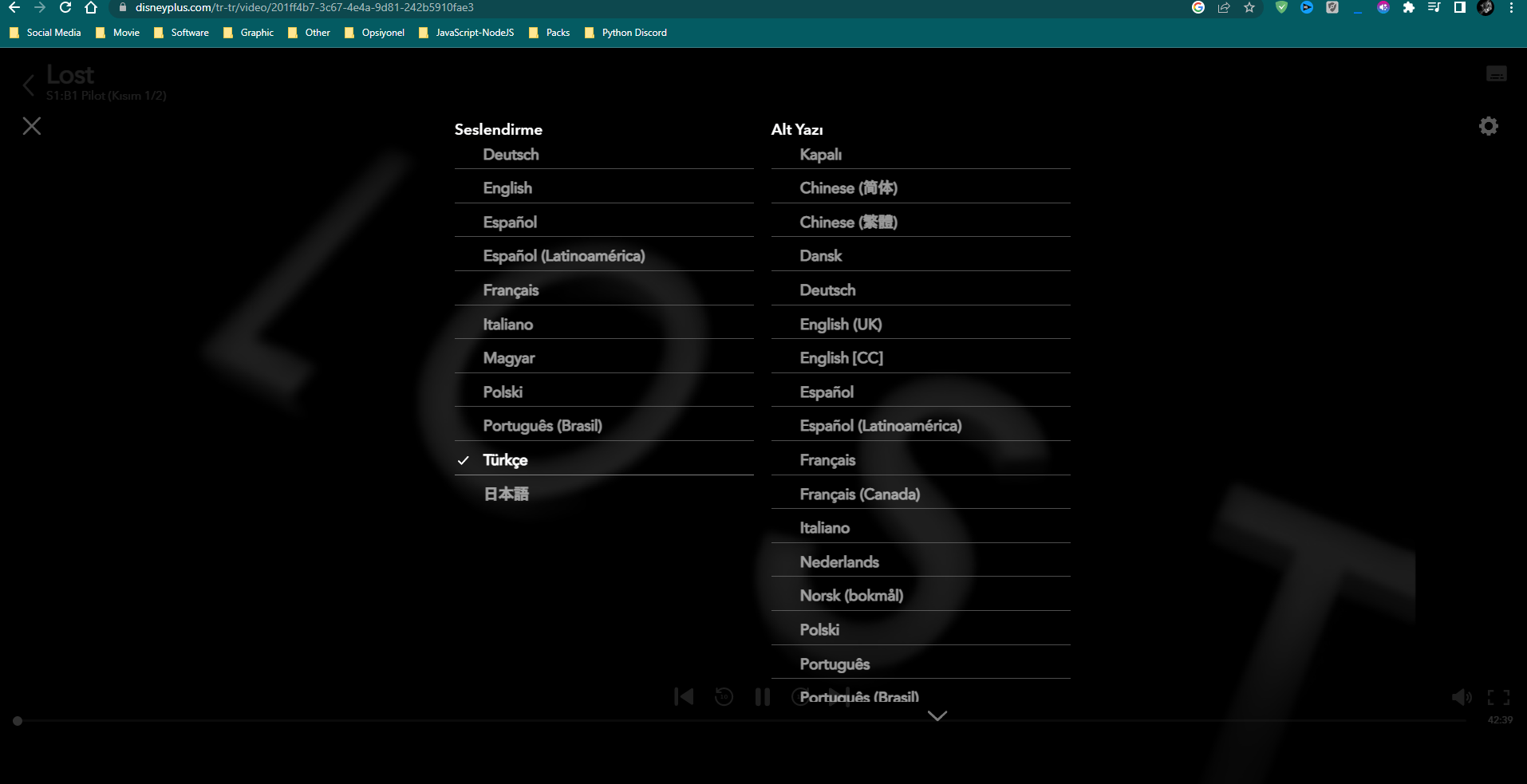Reload the Disney+ page
Image resolution: width=1527 pixels, height=784 pixels.
(x=65, y=7)
